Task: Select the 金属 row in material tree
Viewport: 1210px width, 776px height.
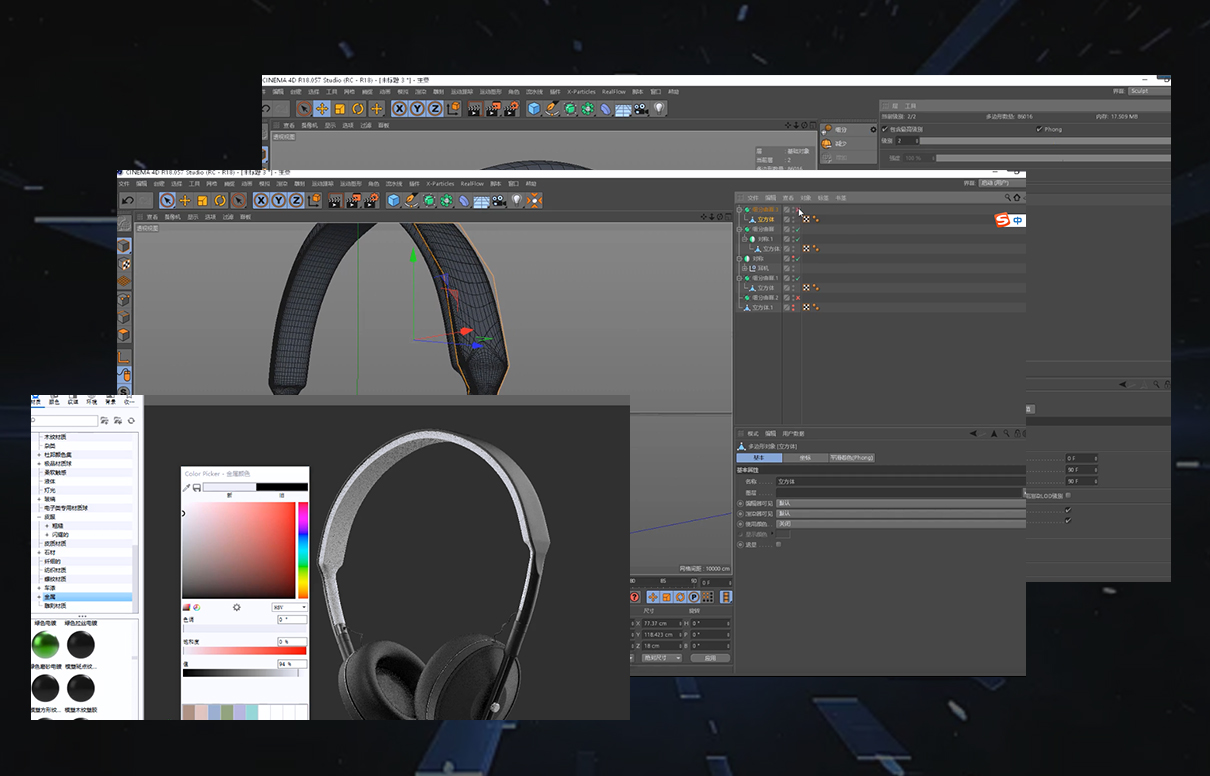Action: (85, 597)
